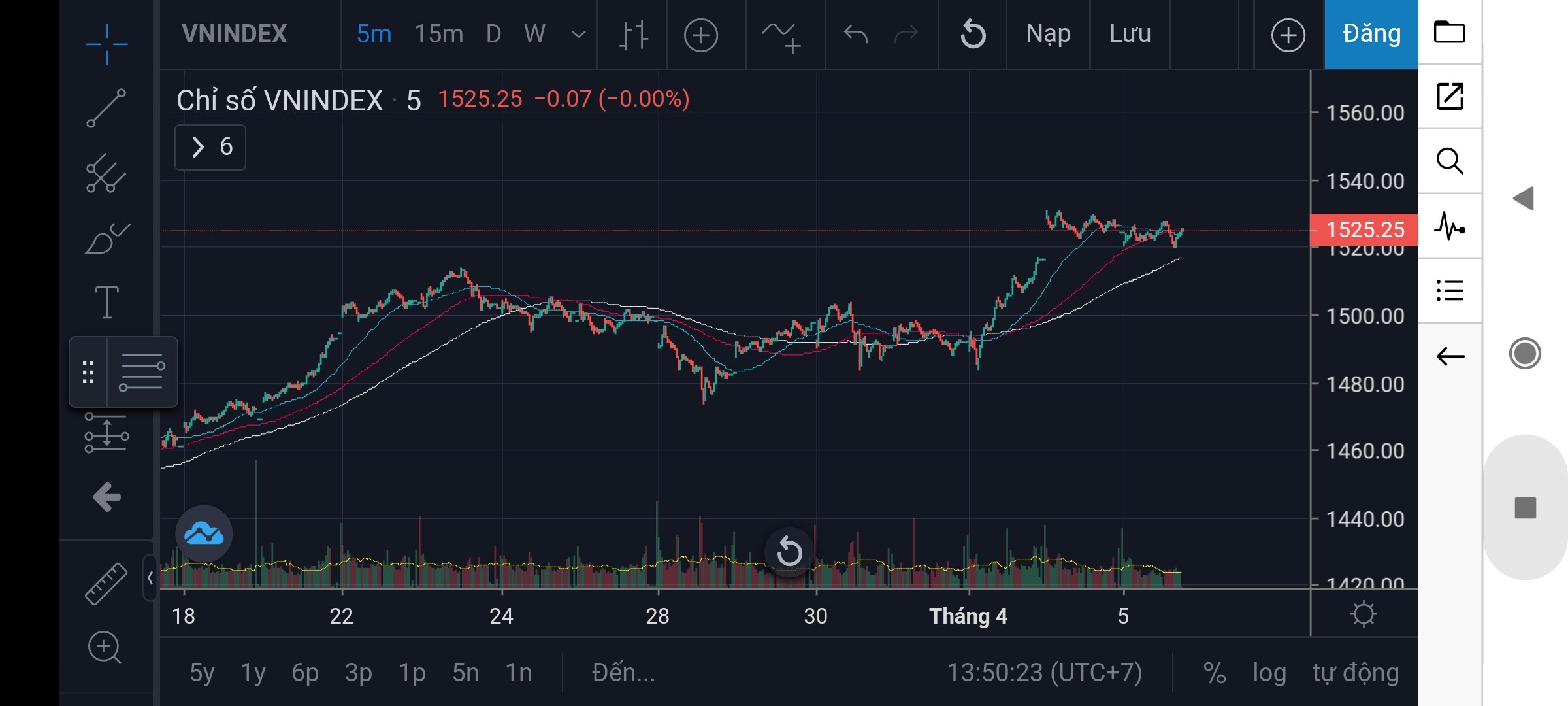Toggle percent scale mode

click(x=1214, y=673)
